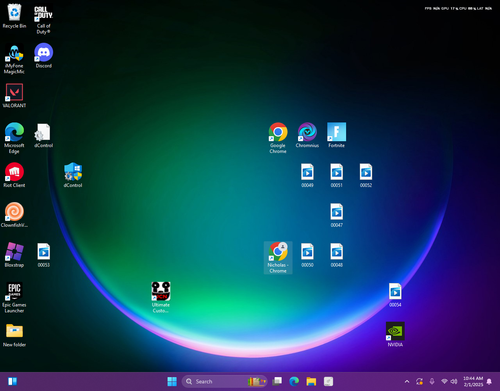Select the dControl file with gear icon

[x=44, y=135]
